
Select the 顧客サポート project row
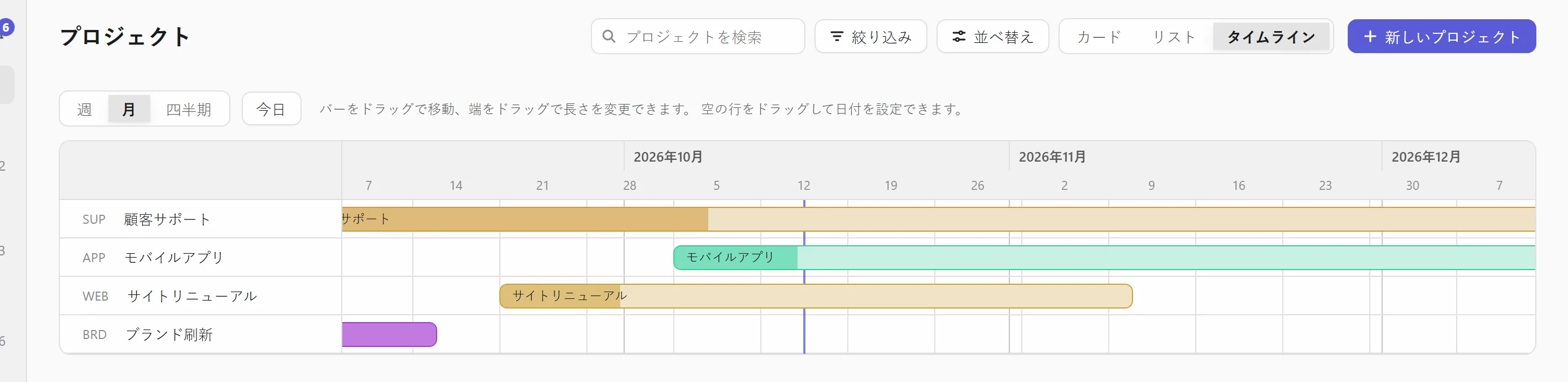click(201, 219)
